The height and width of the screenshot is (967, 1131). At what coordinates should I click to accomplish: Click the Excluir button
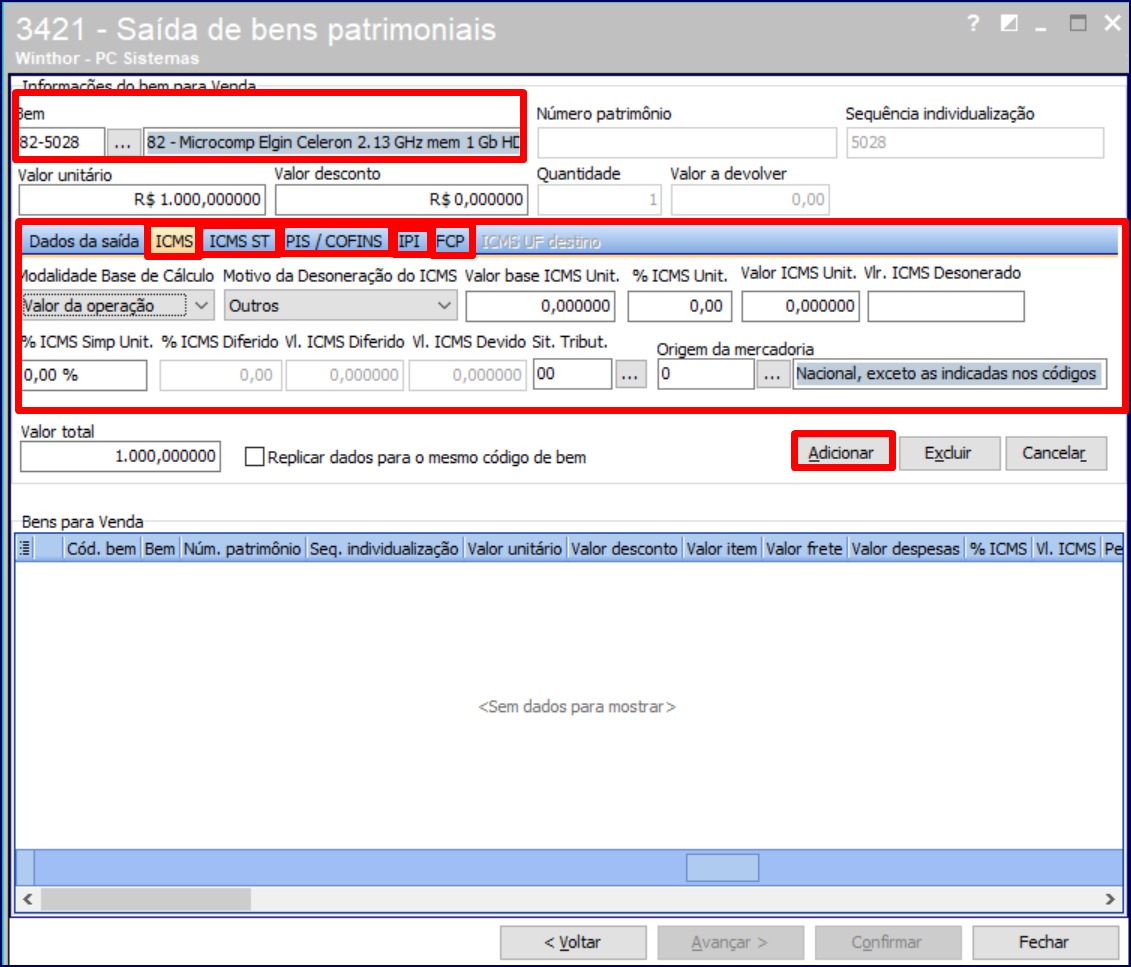pyautogui.click(x=948, y=453)
